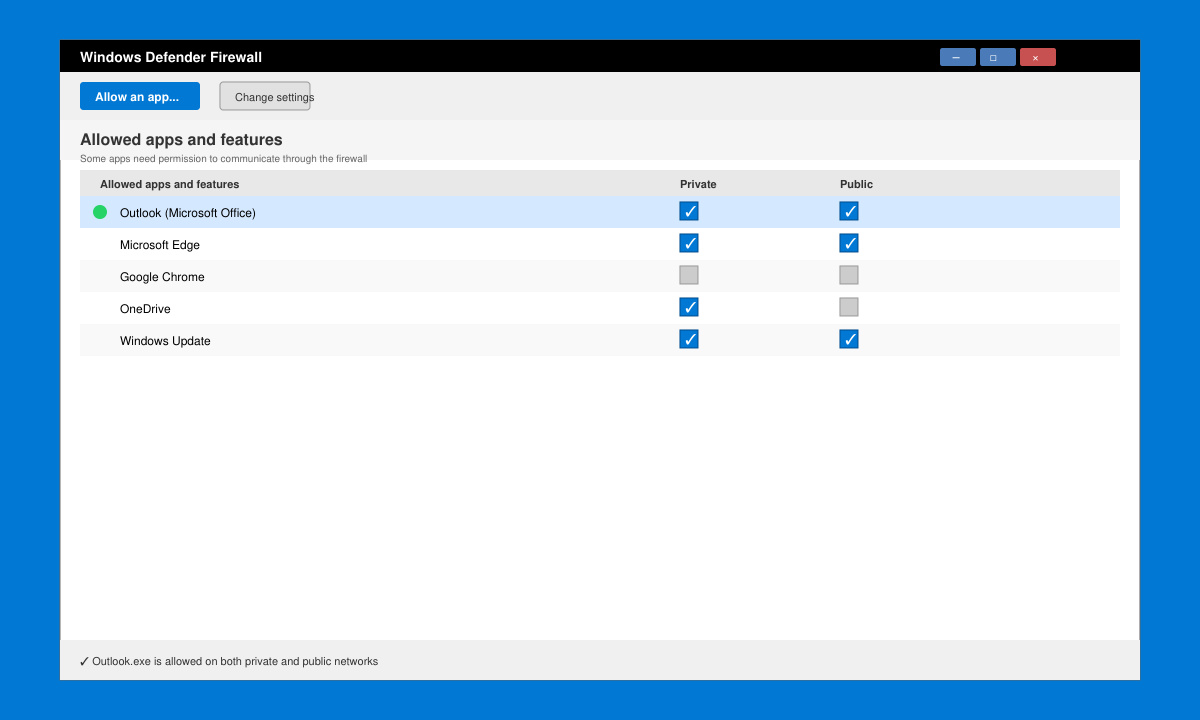
Task: Click the Private column header
Action: point(698,184)
